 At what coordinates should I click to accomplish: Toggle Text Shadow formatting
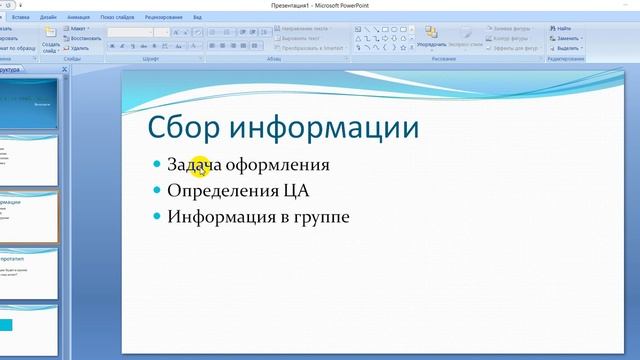click(154, 47)
